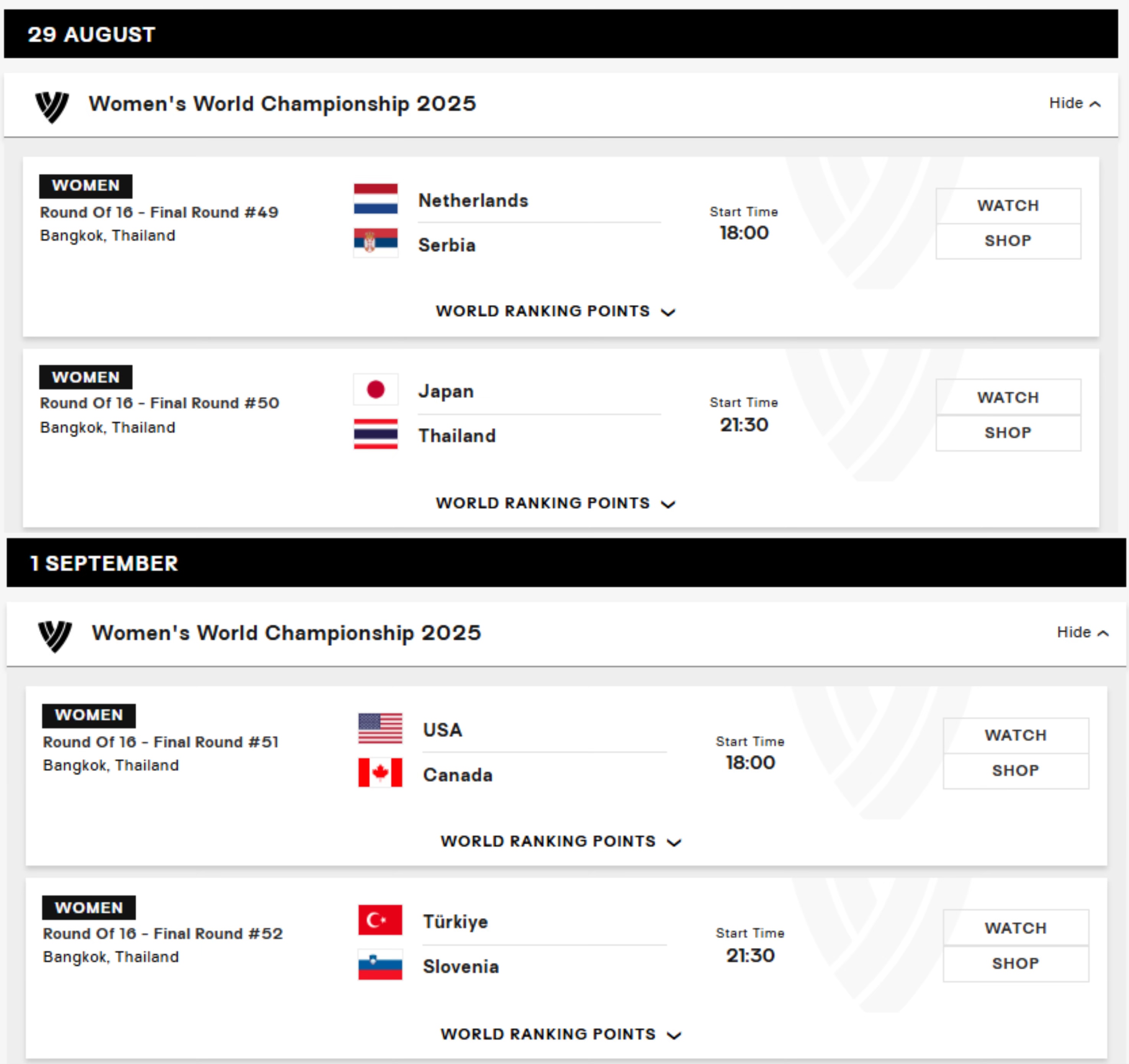
Task: Click the Slovenia flag icon
Action: pos(380,964)
